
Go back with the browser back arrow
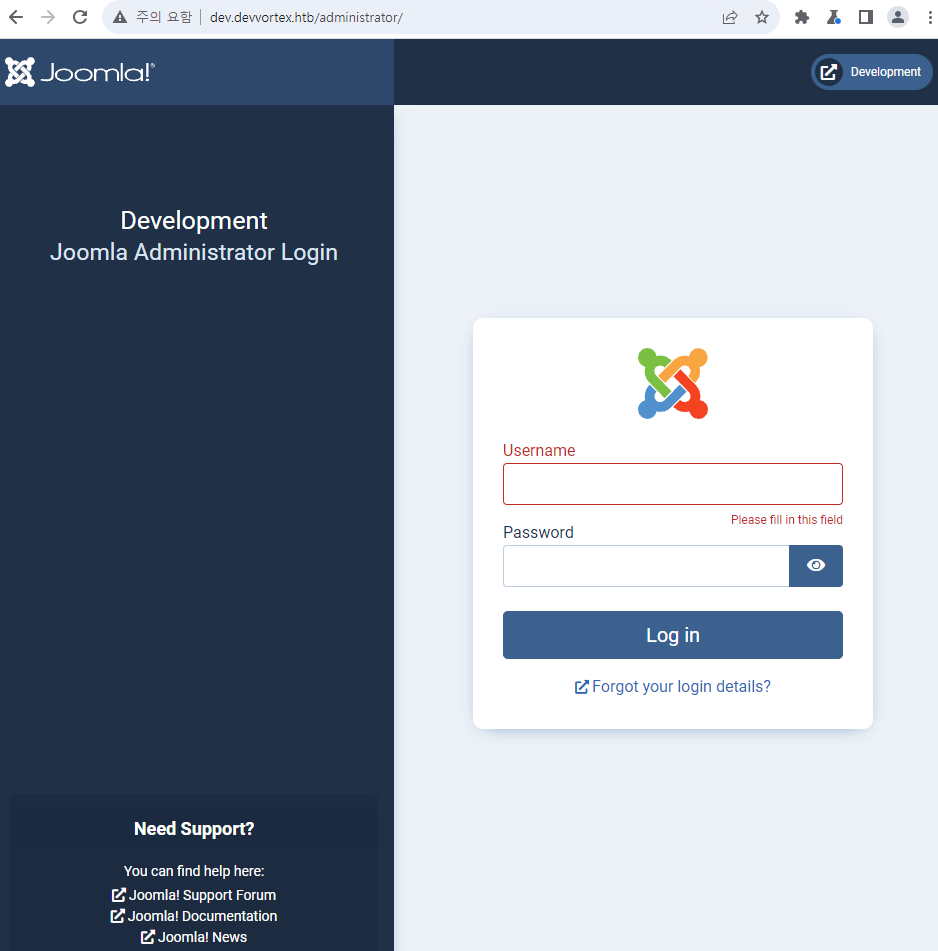coord(16,17)
